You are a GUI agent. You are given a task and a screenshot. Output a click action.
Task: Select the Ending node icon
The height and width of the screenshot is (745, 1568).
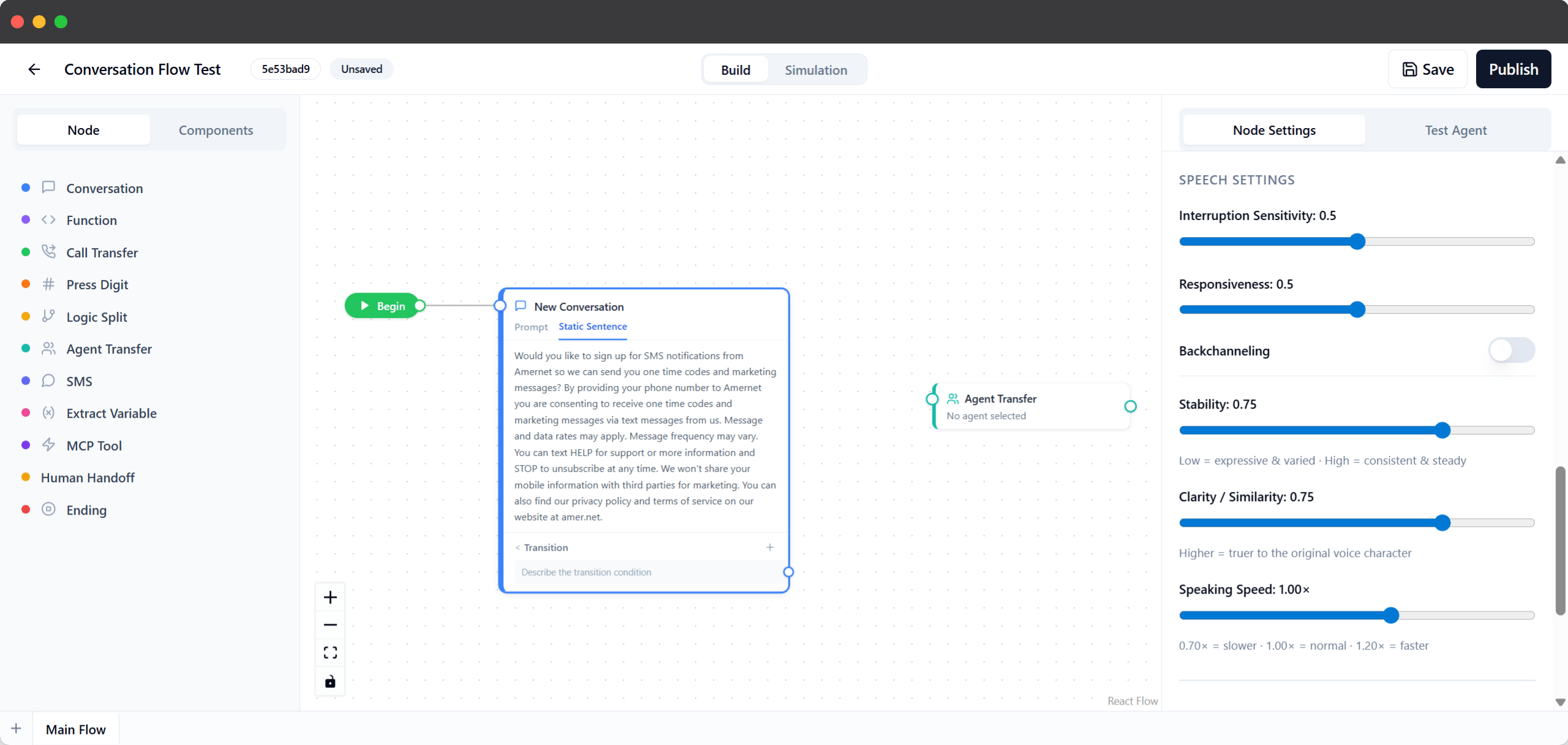(48, 509)
